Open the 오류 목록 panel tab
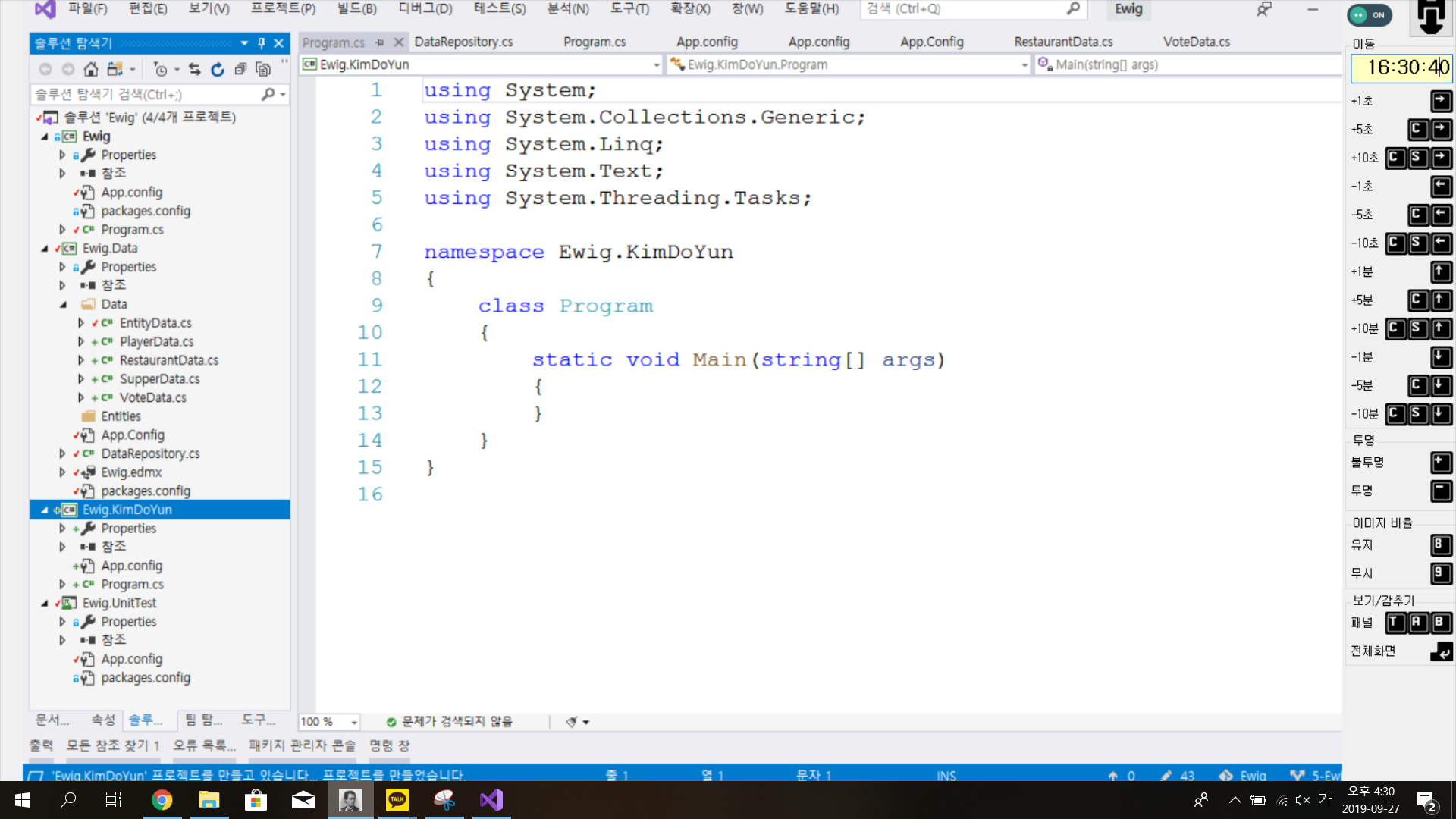The height and width of the screenshot is (819, 1456). pos(204,745)
